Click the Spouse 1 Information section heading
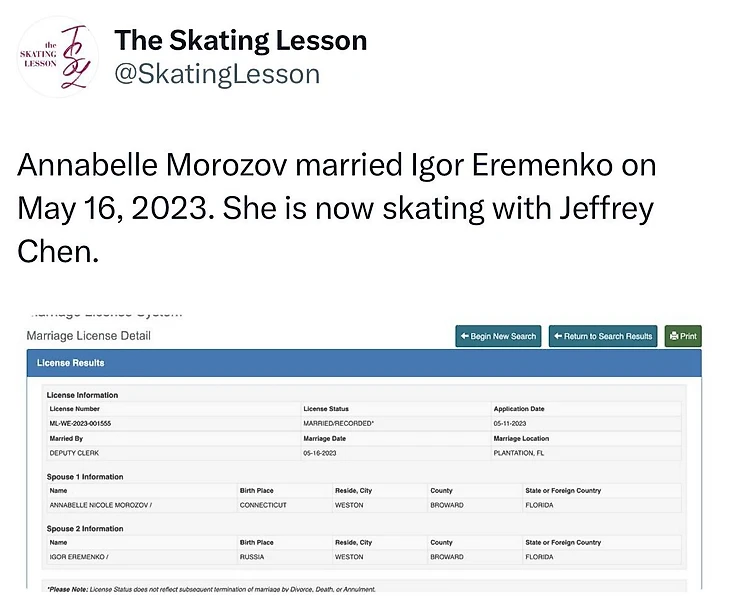 (x=85, y=477)
